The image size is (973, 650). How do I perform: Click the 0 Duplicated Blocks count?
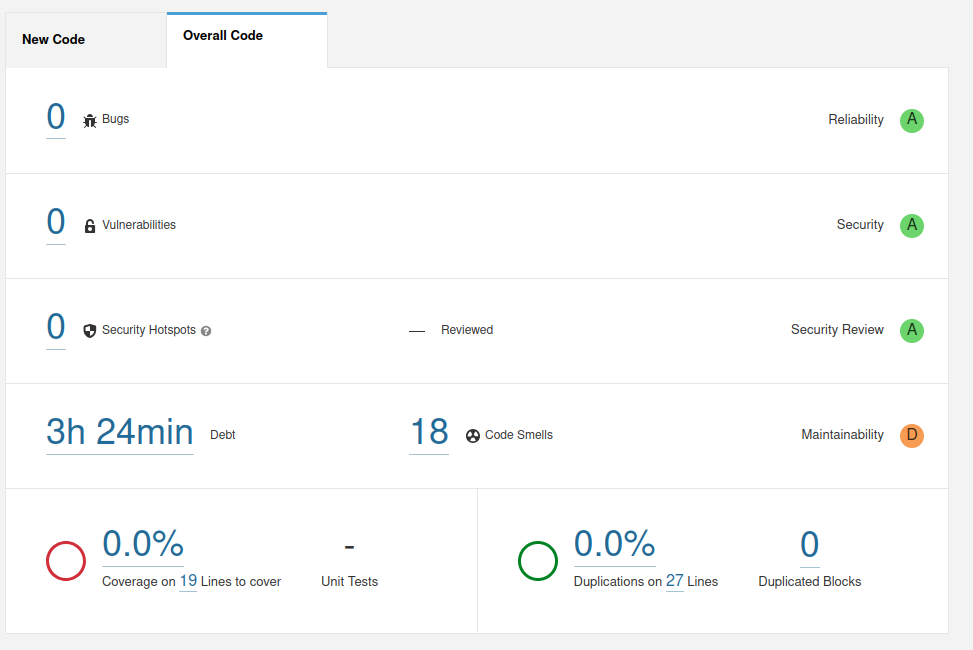click(809, 545)
